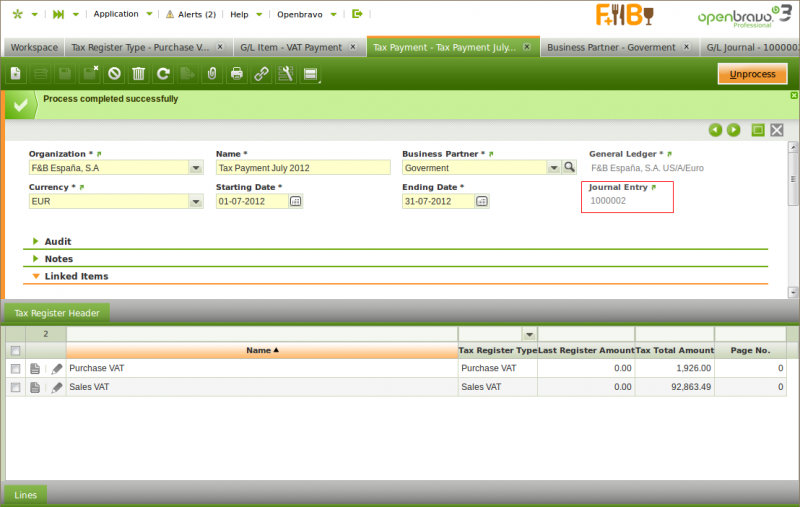Open attachments via the paperclip icon
The height and width of the screenshot is (507, 800).
(x=211, y=74)
